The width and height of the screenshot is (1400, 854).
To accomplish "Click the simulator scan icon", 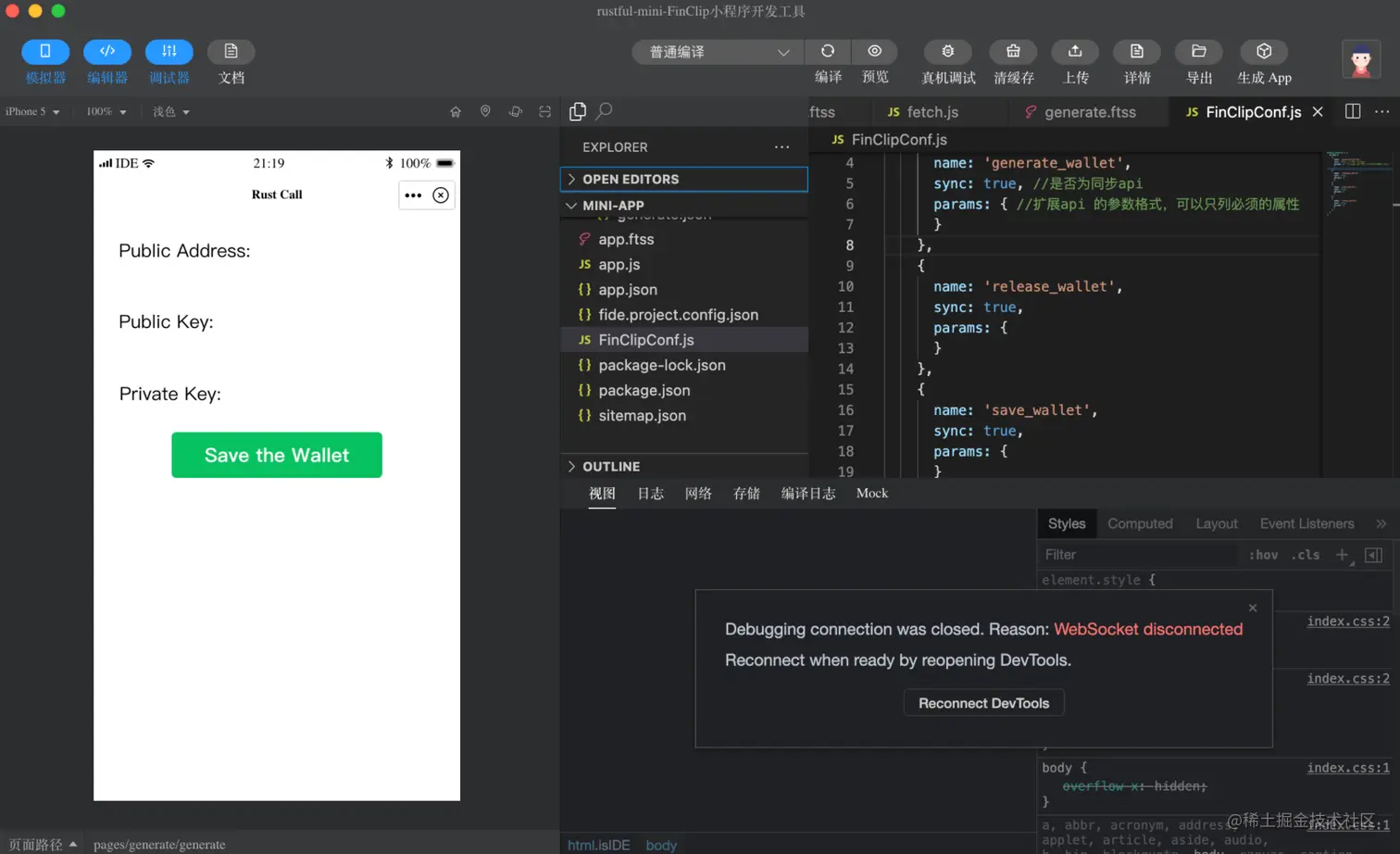I will point(545,112).
